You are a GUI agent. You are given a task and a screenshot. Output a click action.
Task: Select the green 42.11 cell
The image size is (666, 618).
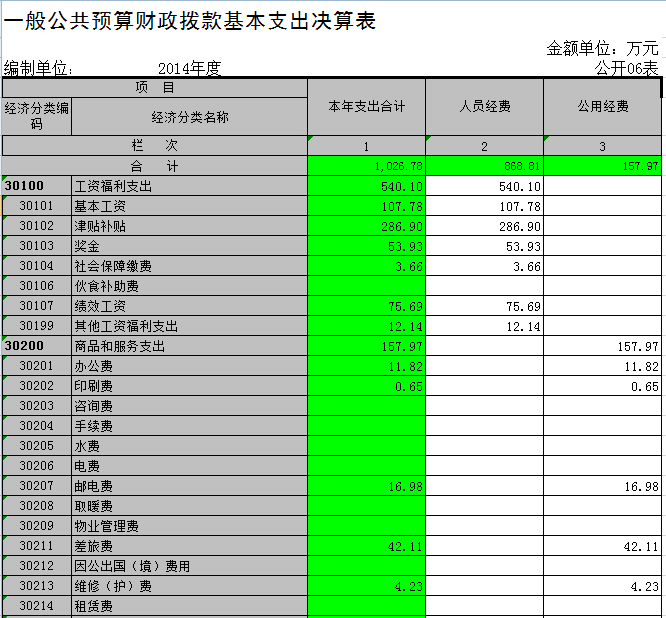(366, 545)
